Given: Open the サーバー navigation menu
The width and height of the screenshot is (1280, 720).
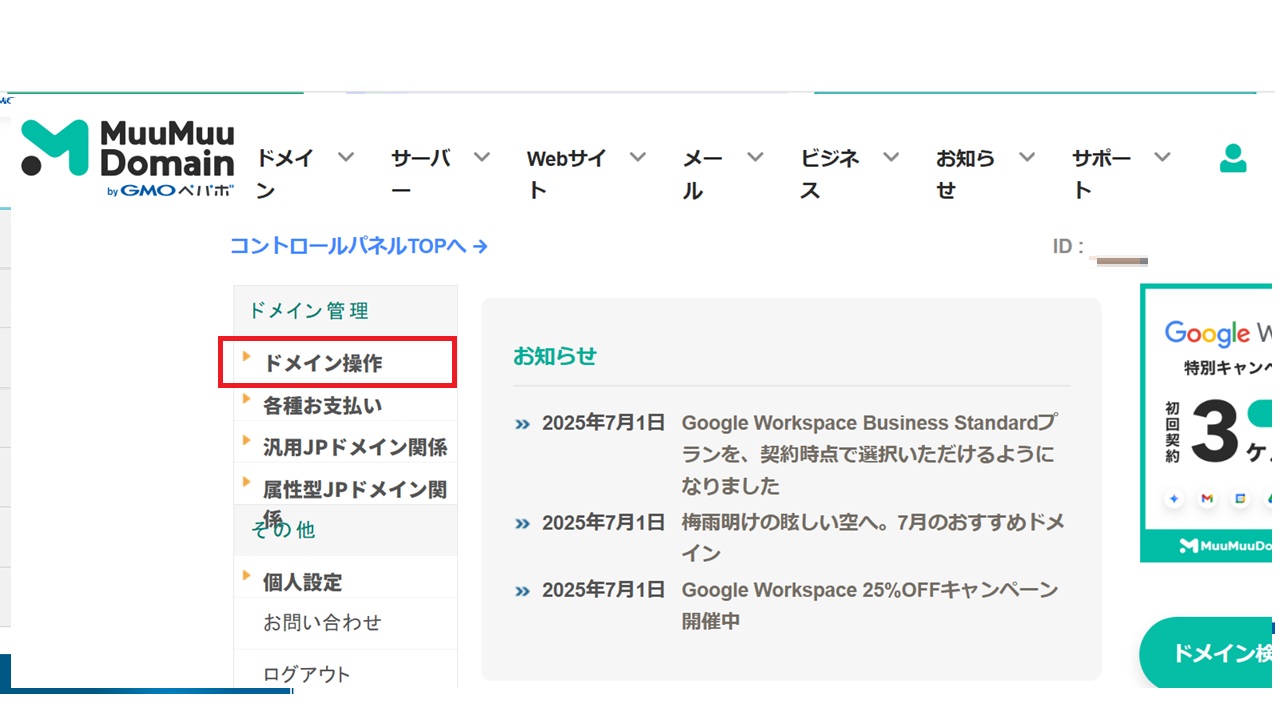Looking at the screenshot, I should [421, 174].
